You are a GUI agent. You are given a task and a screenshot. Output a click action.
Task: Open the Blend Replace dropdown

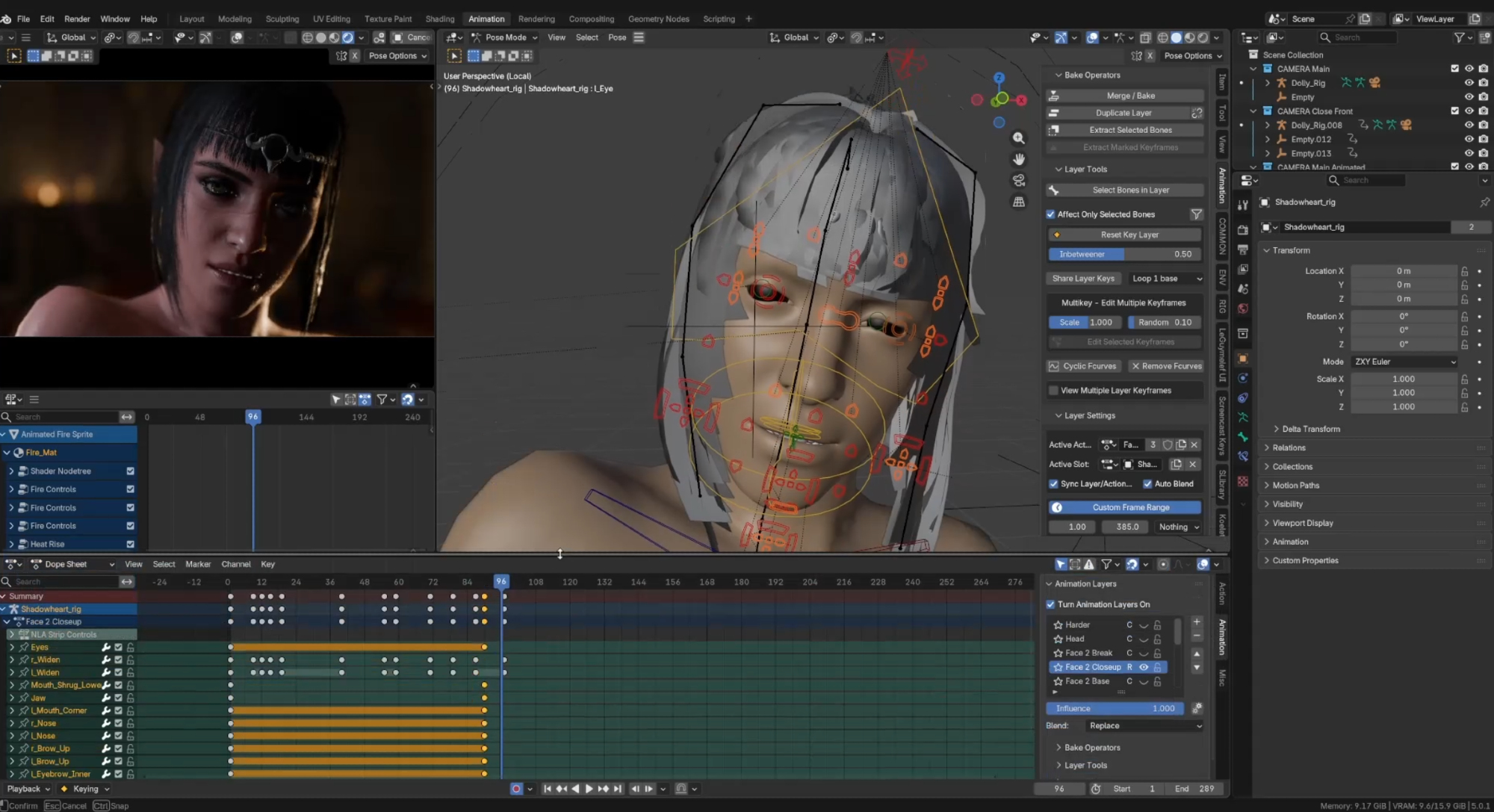point(1144,726)
